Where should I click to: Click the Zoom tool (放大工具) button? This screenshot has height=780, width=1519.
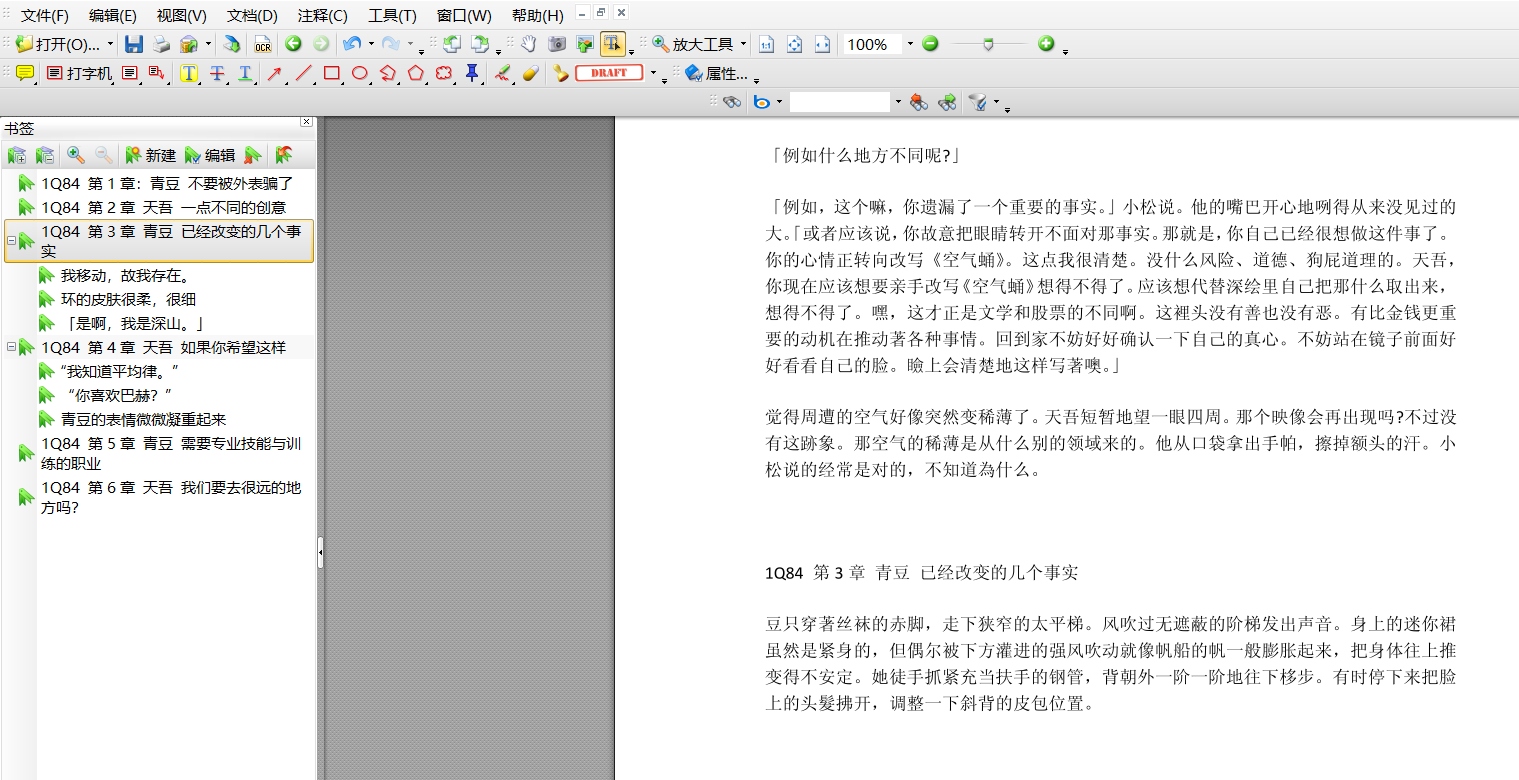693,44
